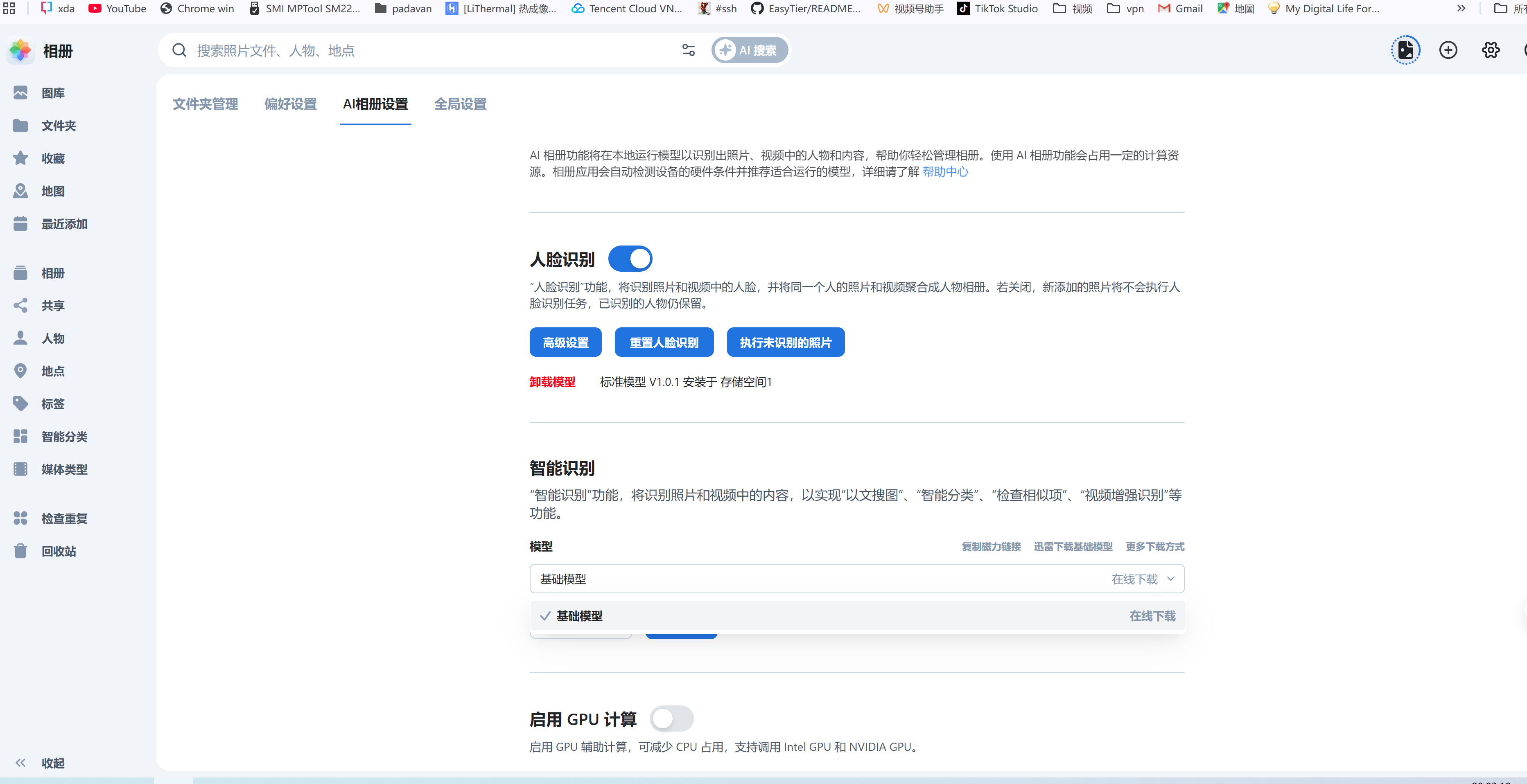Open 人物 in the sidebar
This screenshot has height=784, width=1527.
point(53,338)
